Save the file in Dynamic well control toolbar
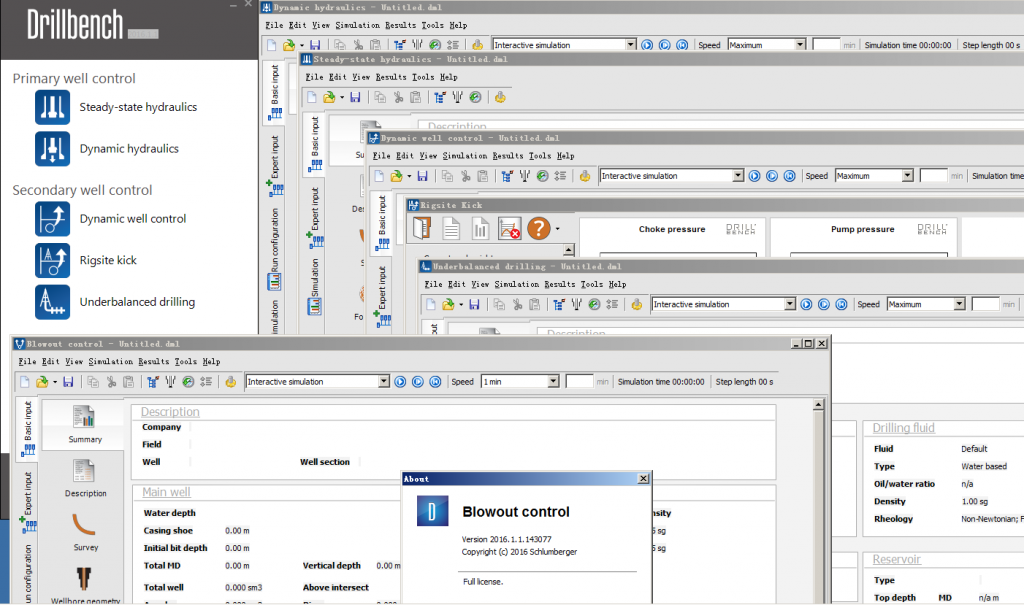 (423, 176)
